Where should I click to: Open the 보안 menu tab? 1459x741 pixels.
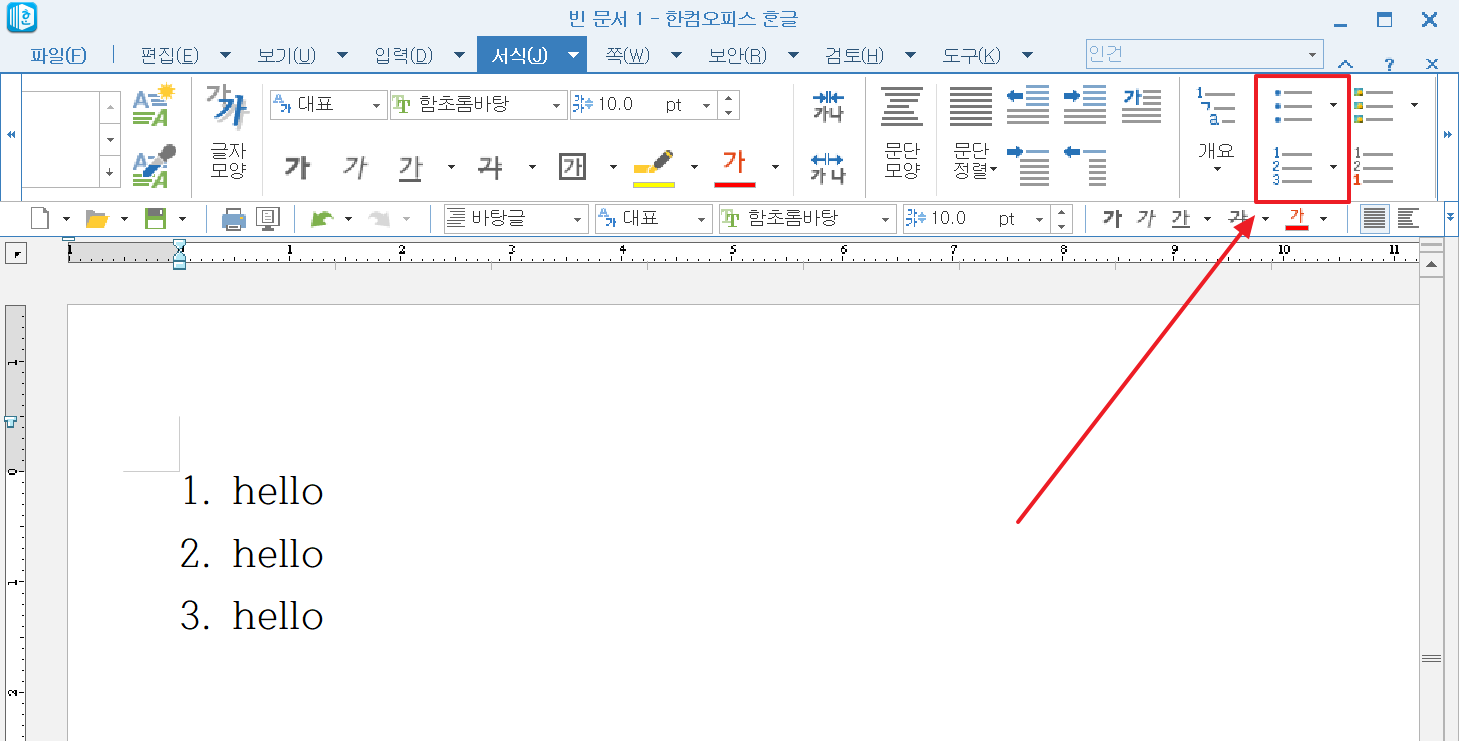pos(738,55)
